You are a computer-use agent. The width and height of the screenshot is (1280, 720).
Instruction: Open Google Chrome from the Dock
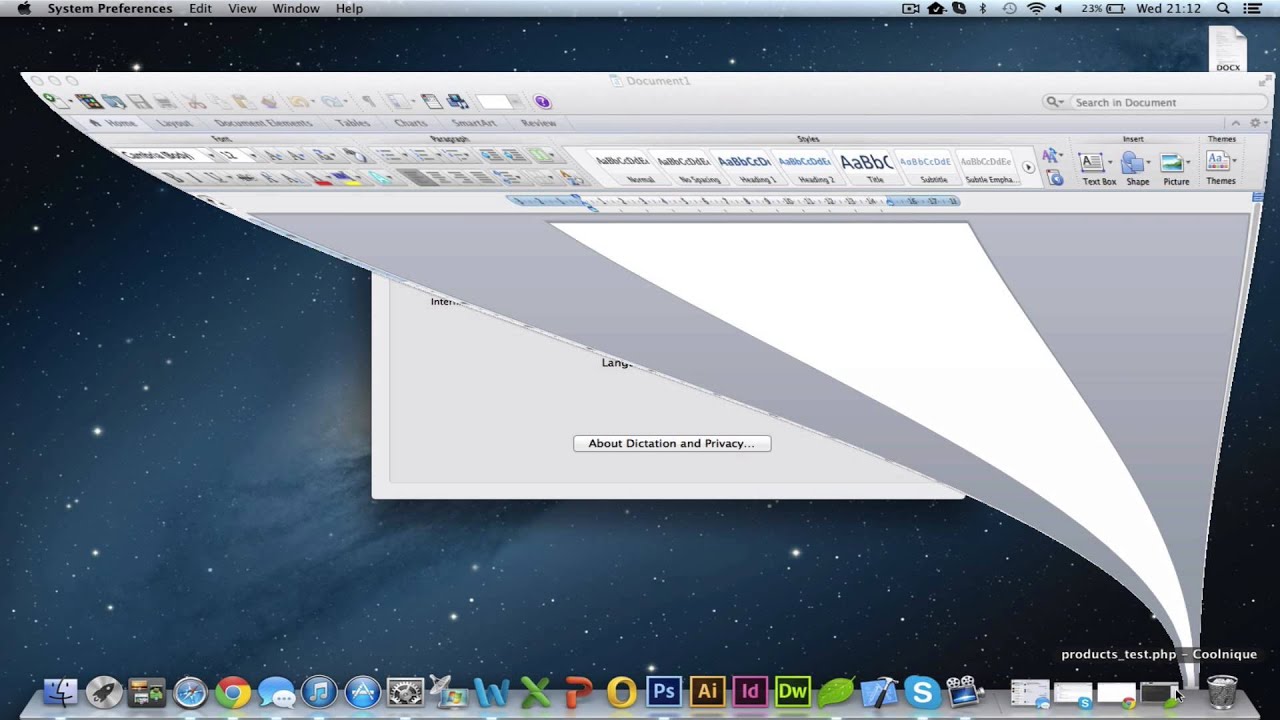(234, 691)
